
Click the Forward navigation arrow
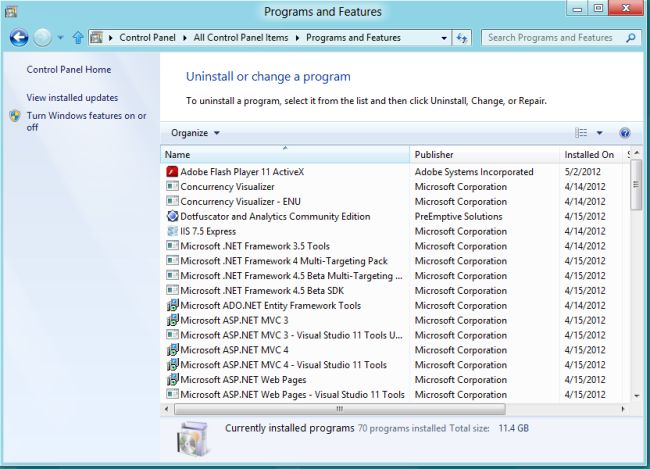42,38
